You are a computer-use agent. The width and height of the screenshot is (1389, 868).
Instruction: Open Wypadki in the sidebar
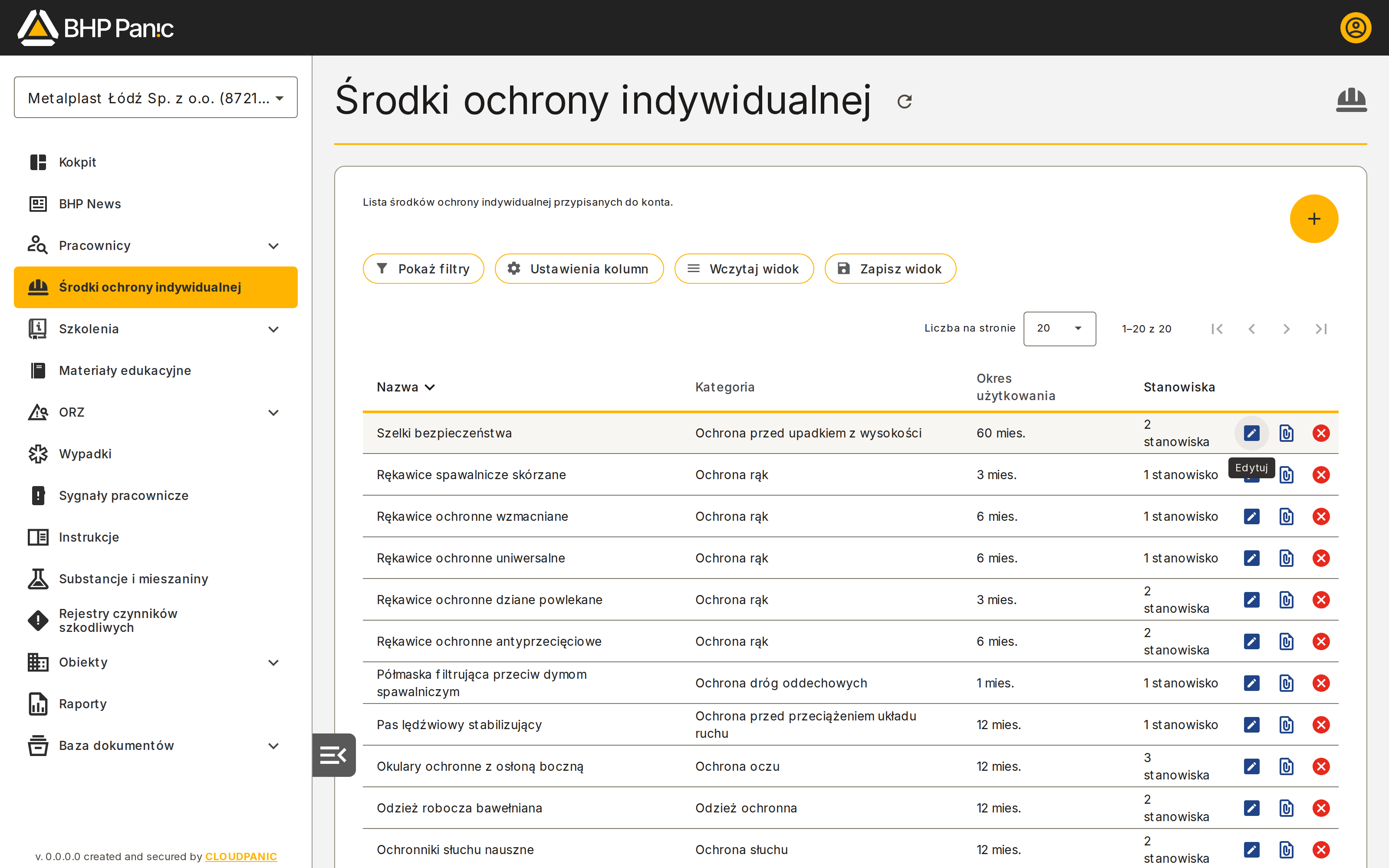pyautogui.click(x=155, y=454)
